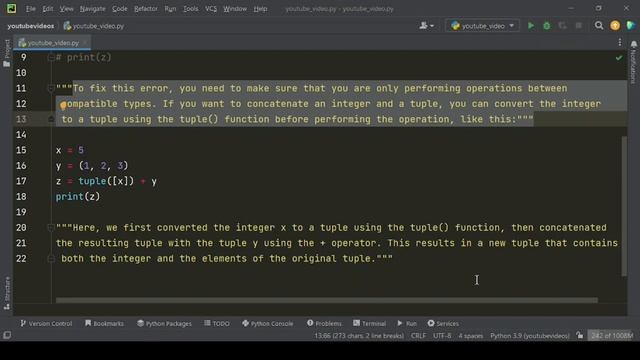Collapse docstring fold marker on line 11
Image resolution: width=640 pixels, height=360 pixels.
click(x=51, y=88)
